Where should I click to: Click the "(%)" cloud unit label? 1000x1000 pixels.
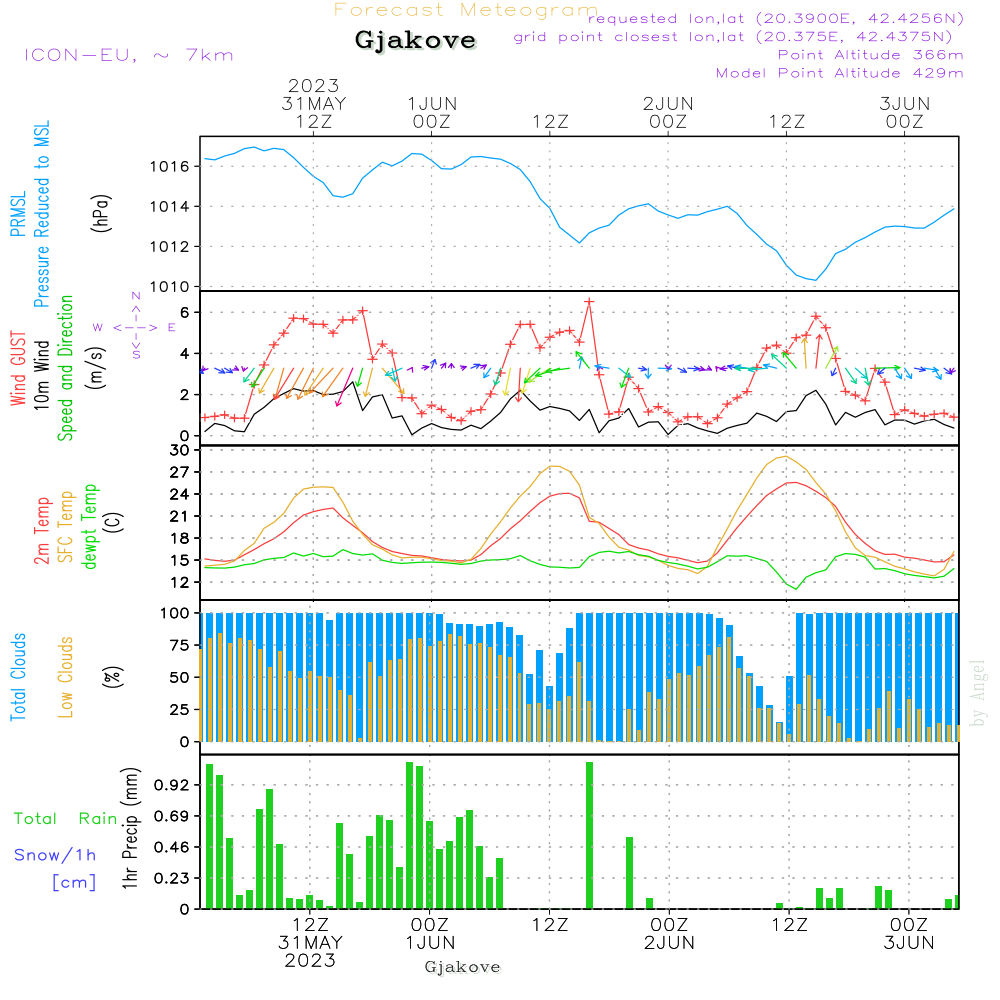[113, 677]
